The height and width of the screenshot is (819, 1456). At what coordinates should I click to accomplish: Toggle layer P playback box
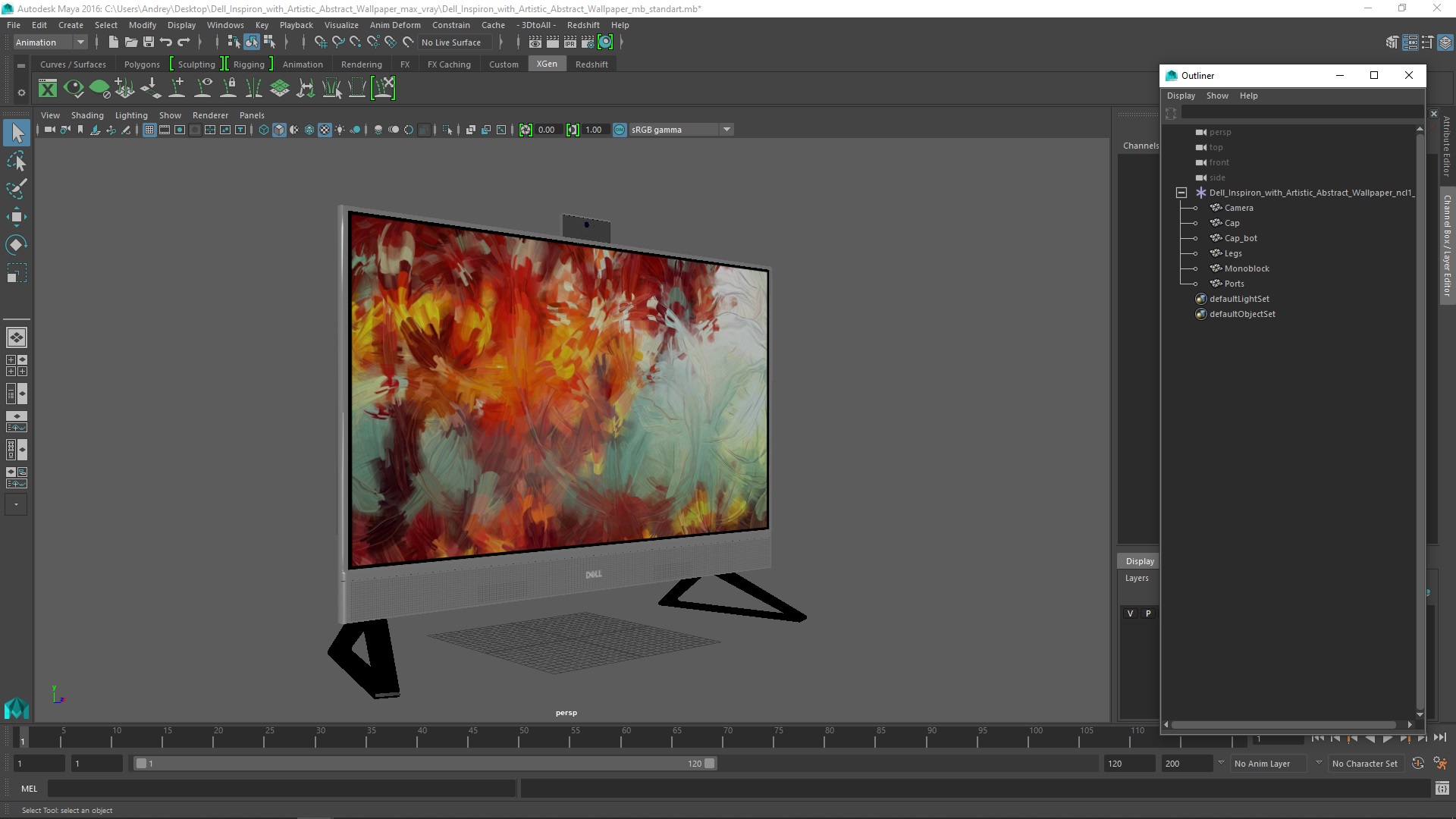[x=1148, y=613]
